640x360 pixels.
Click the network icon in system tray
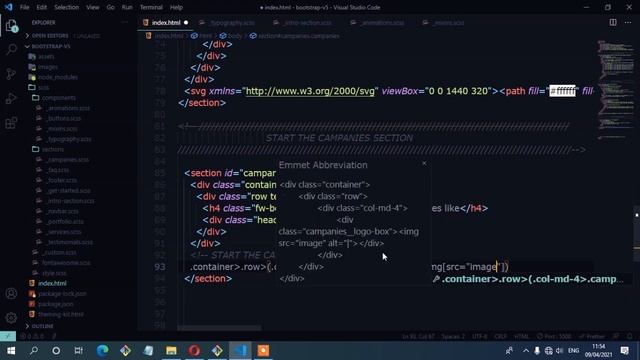[x=549, y=351]
